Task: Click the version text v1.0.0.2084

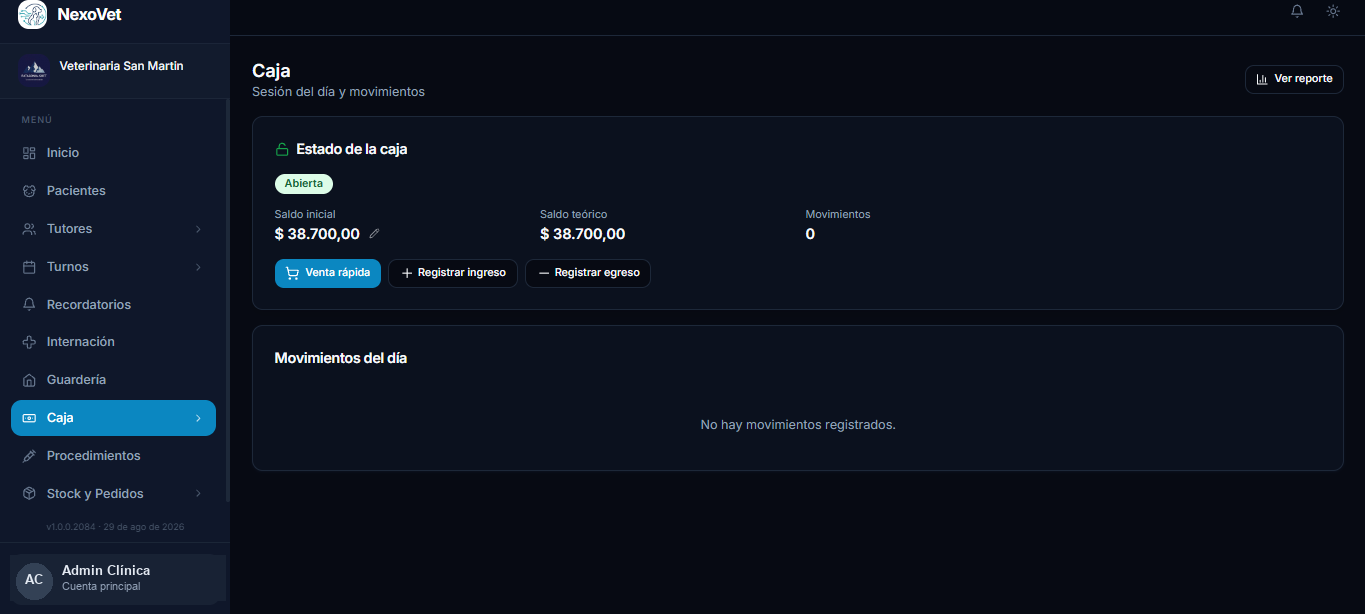Action: [72, 527]
